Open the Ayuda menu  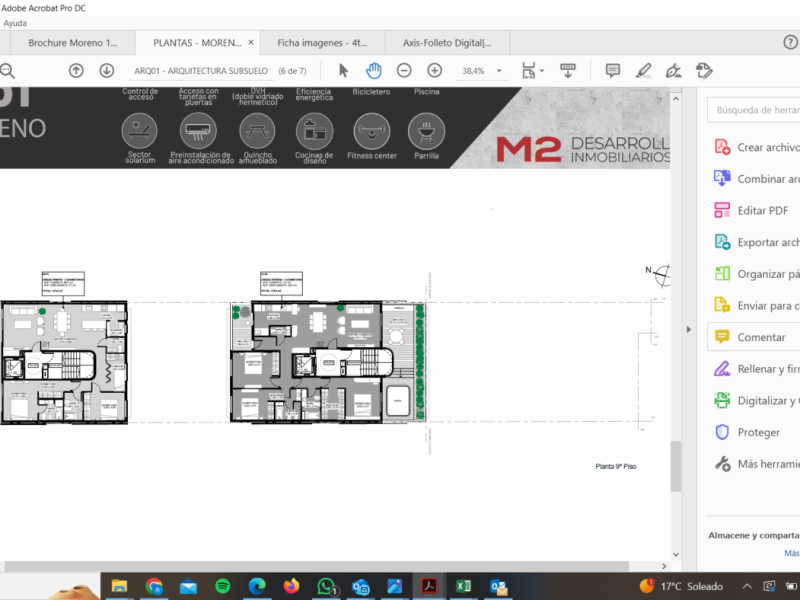15,23
